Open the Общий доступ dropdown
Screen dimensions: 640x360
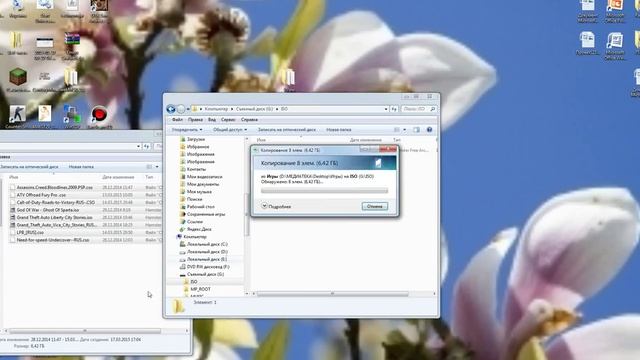(x=230, y=130)
